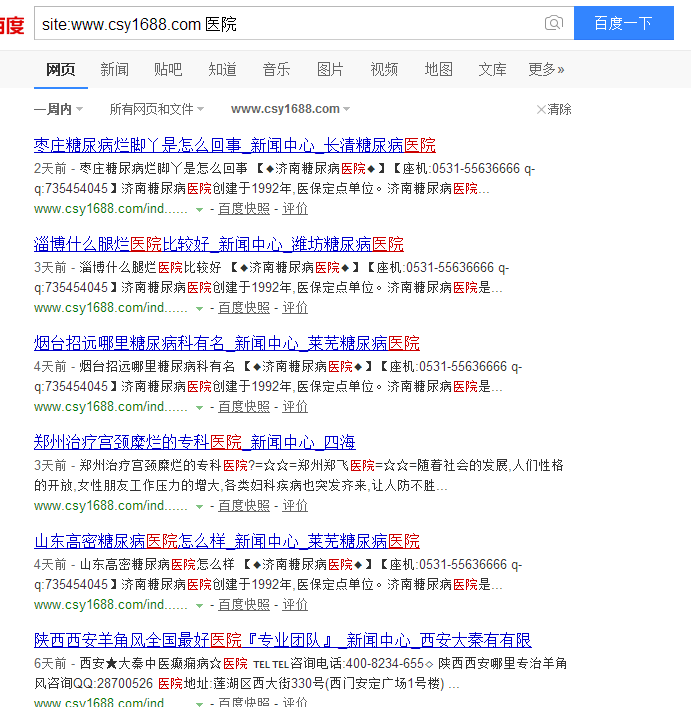Click green URL under 淄博什么腿烂 result
The width and height of the screenshot is (691, 707).
coord(110,308)
